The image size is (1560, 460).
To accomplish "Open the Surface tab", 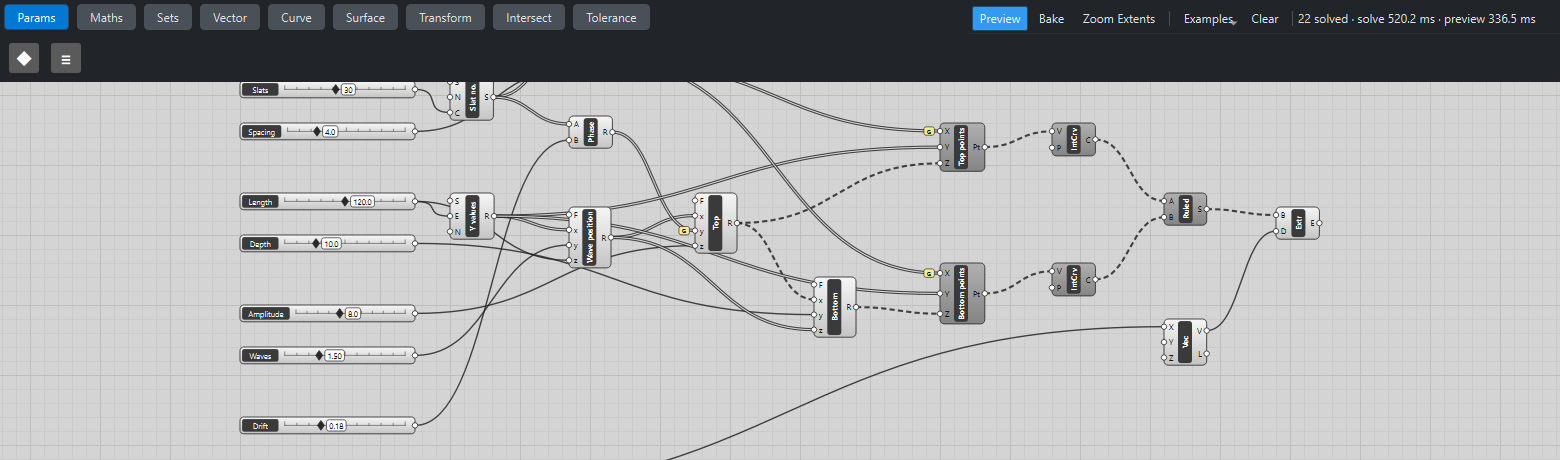I will click(x=365, y=17).
